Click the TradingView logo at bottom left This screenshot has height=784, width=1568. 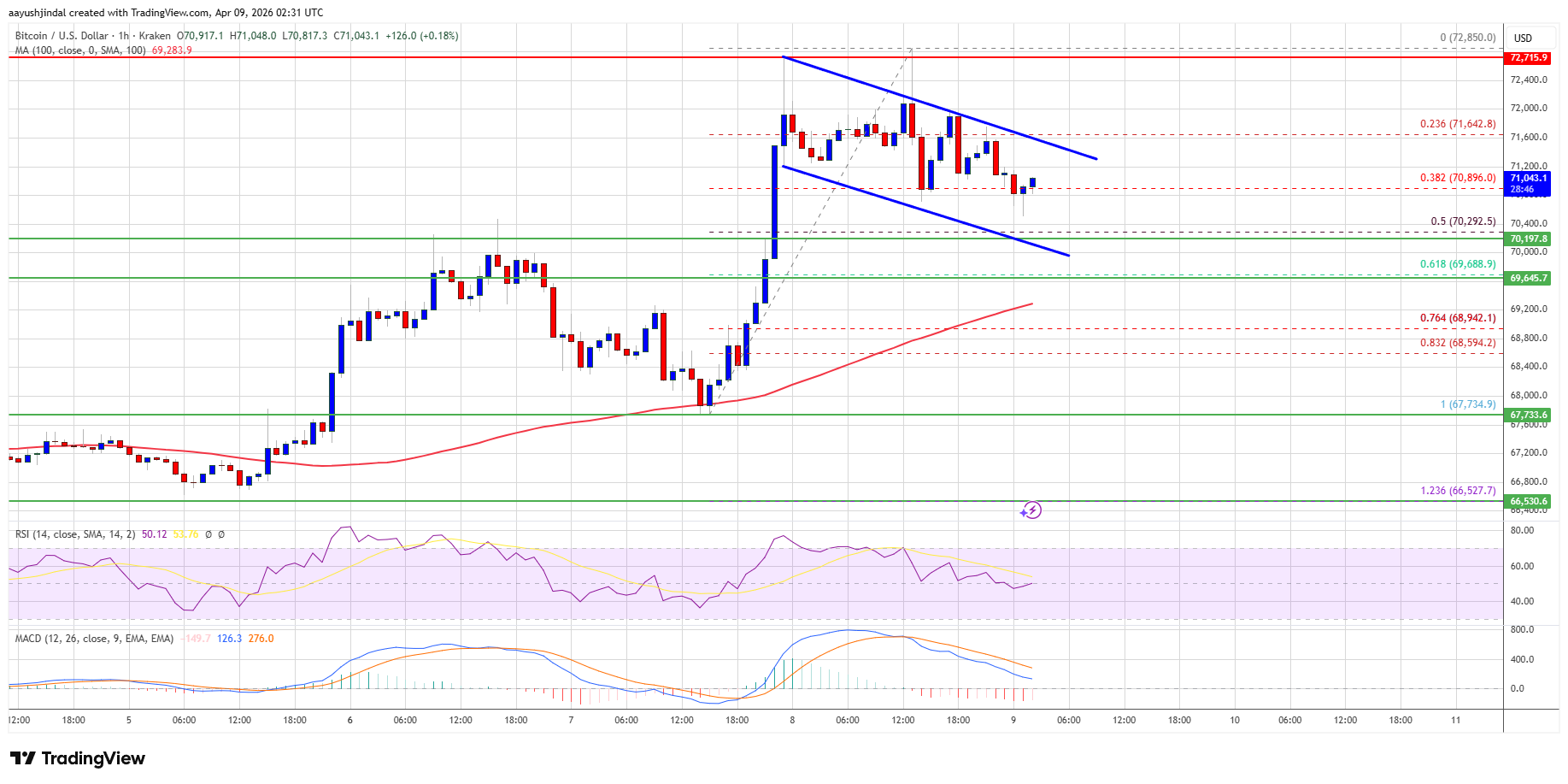(78, 758)
